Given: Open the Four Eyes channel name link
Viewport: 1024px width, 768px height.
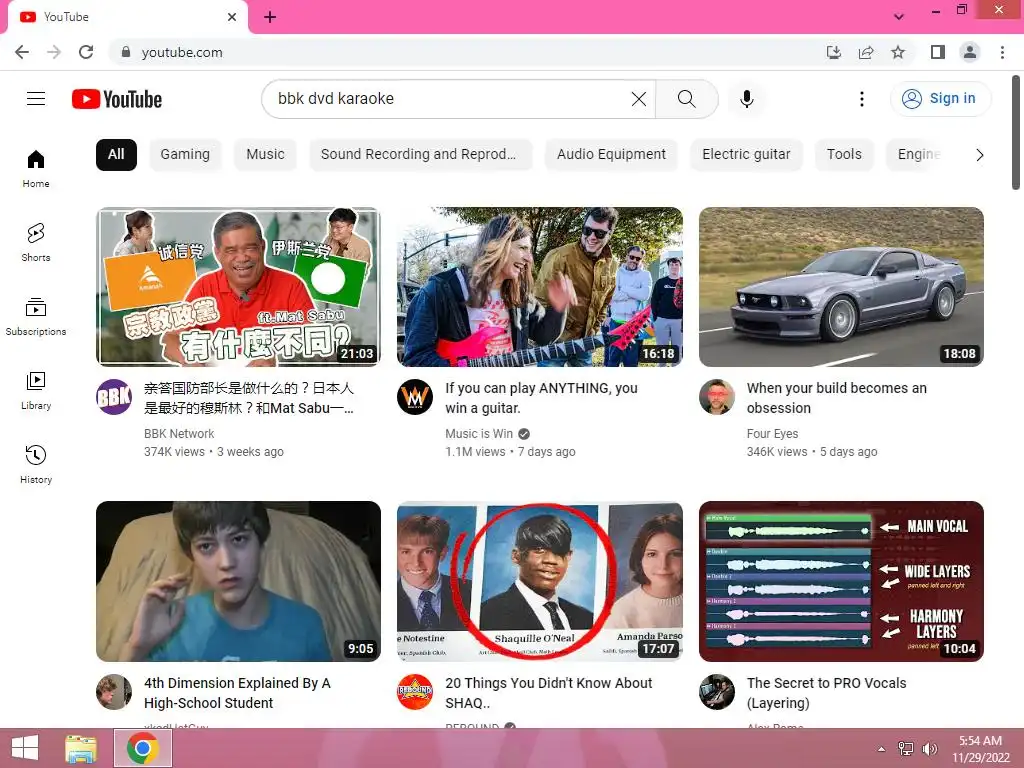Looking at the screenshot, I should [x=773, y=434].
